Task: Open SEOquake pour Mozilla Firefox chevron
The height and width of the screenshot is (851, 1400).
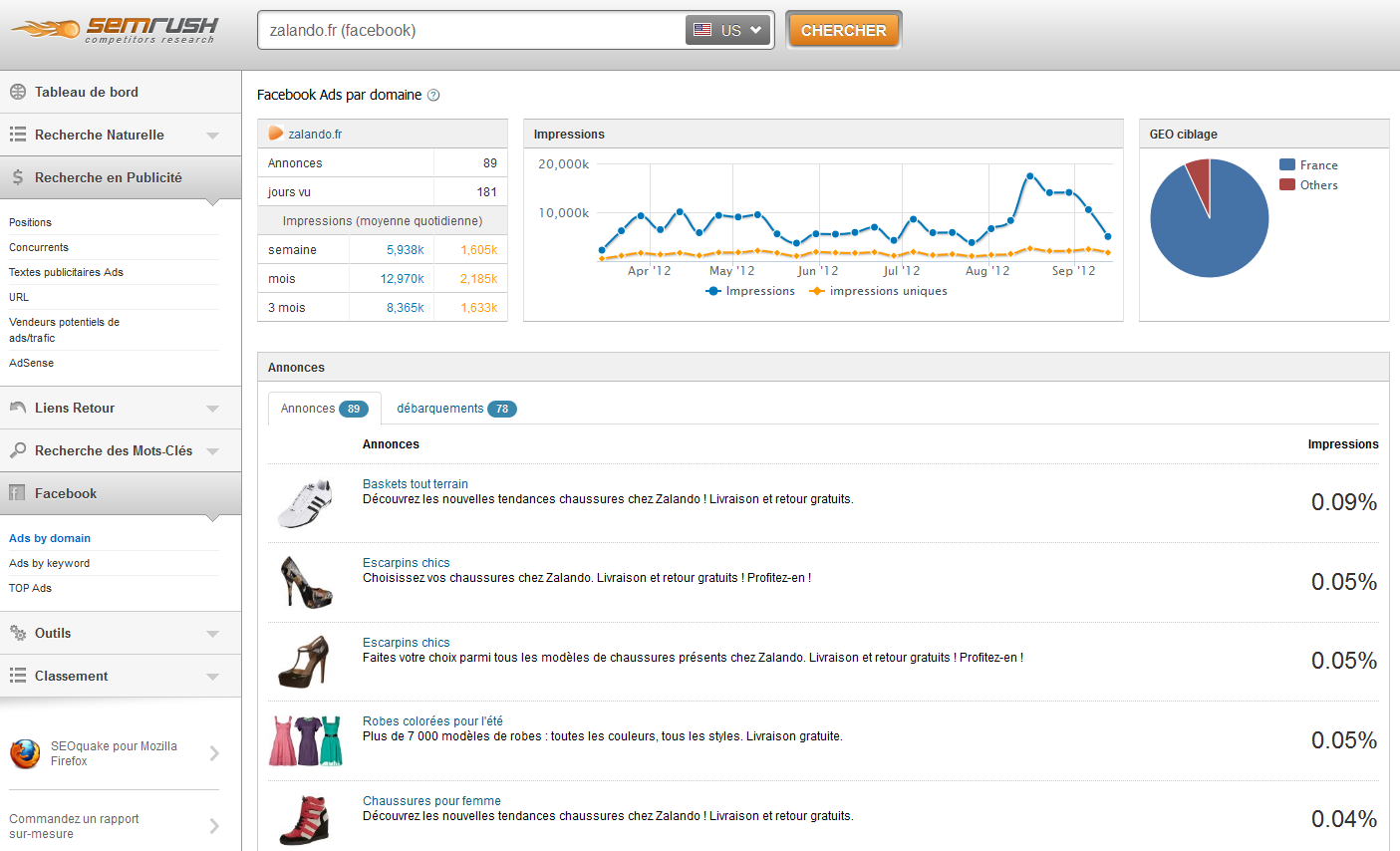Action: coord(214,753)
